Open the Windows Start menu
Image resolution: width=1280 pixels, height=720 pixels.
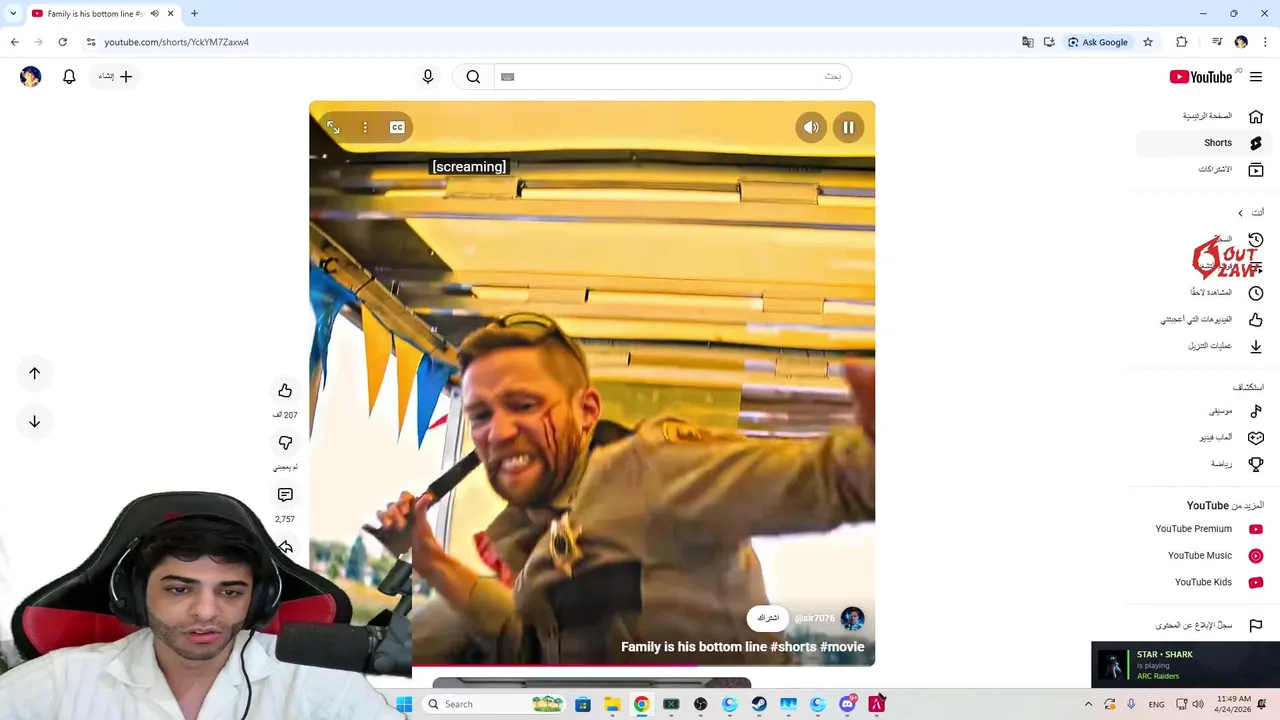pyautogui.click(x=404, y=704)
